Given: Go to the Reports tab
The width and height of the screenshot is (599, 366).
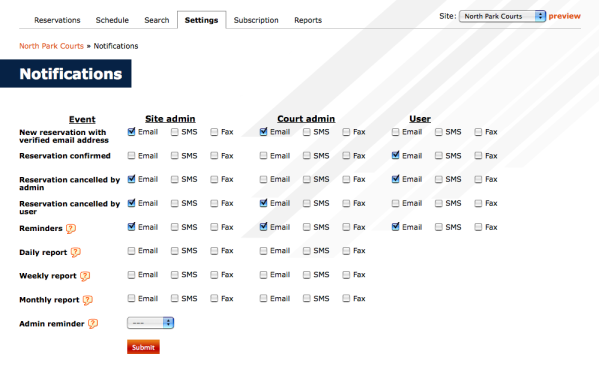Looking at the screenshot, I should [308, 20].
